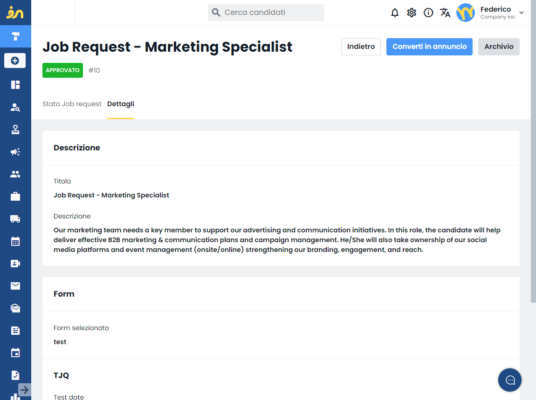Open the dashboard icon in sidebar
This screenshot has width=536, height=400.
[x=15, y=84]
